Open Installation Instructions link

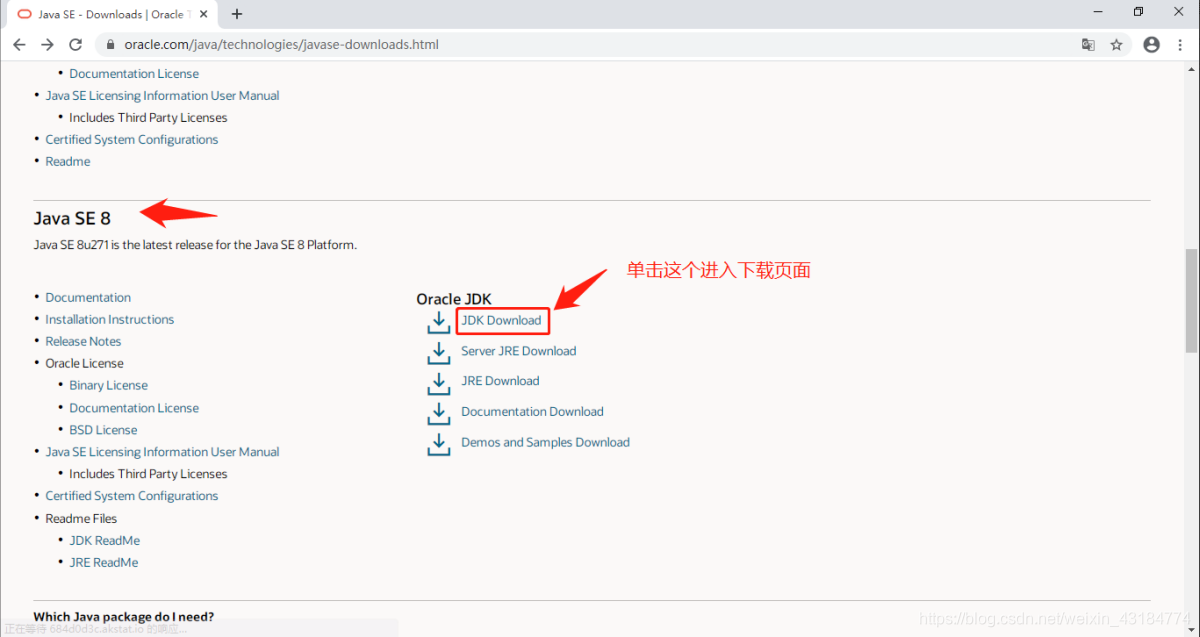coord(110,320)
